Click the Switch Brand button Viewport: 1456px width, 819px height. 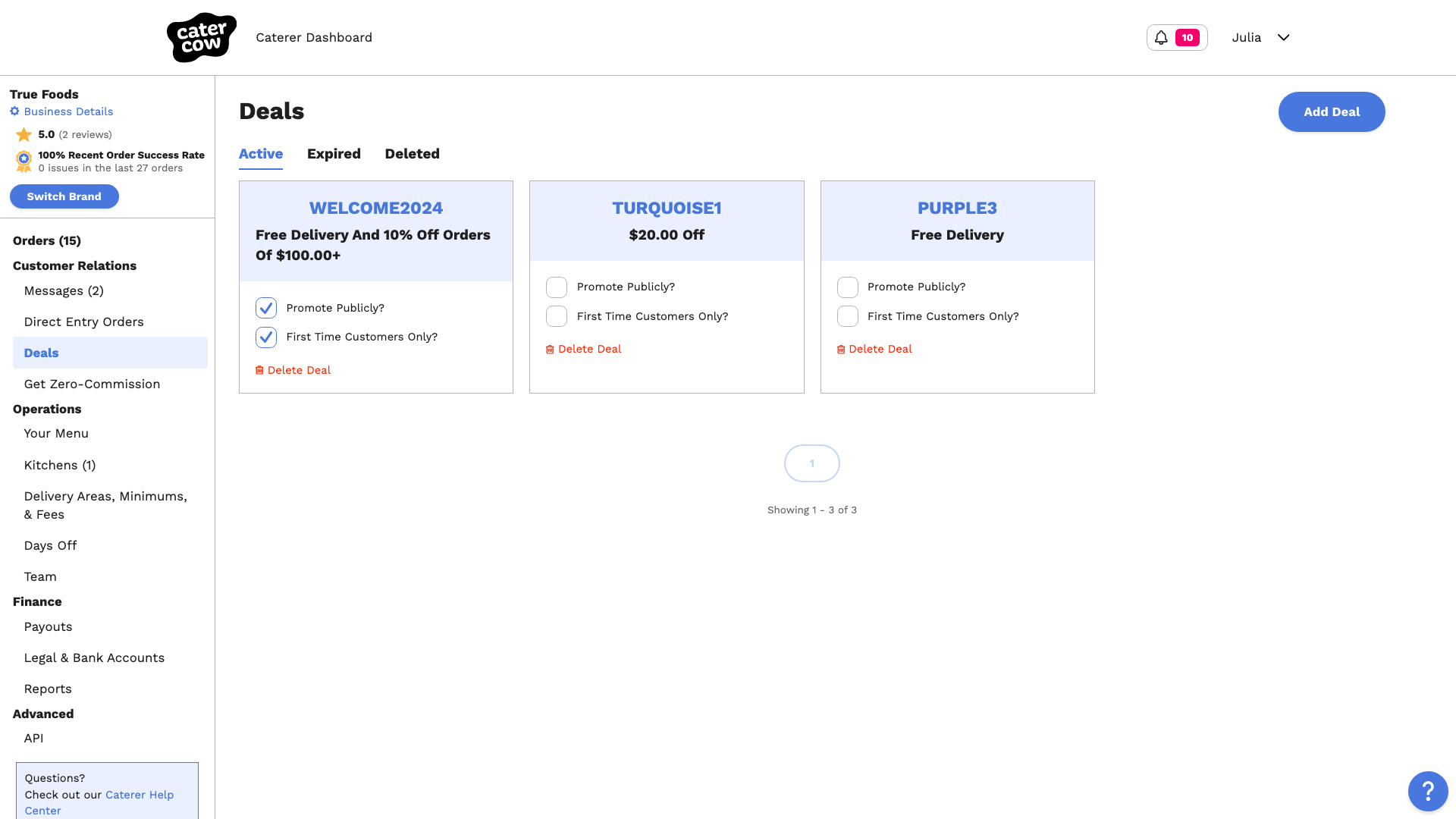64,196
